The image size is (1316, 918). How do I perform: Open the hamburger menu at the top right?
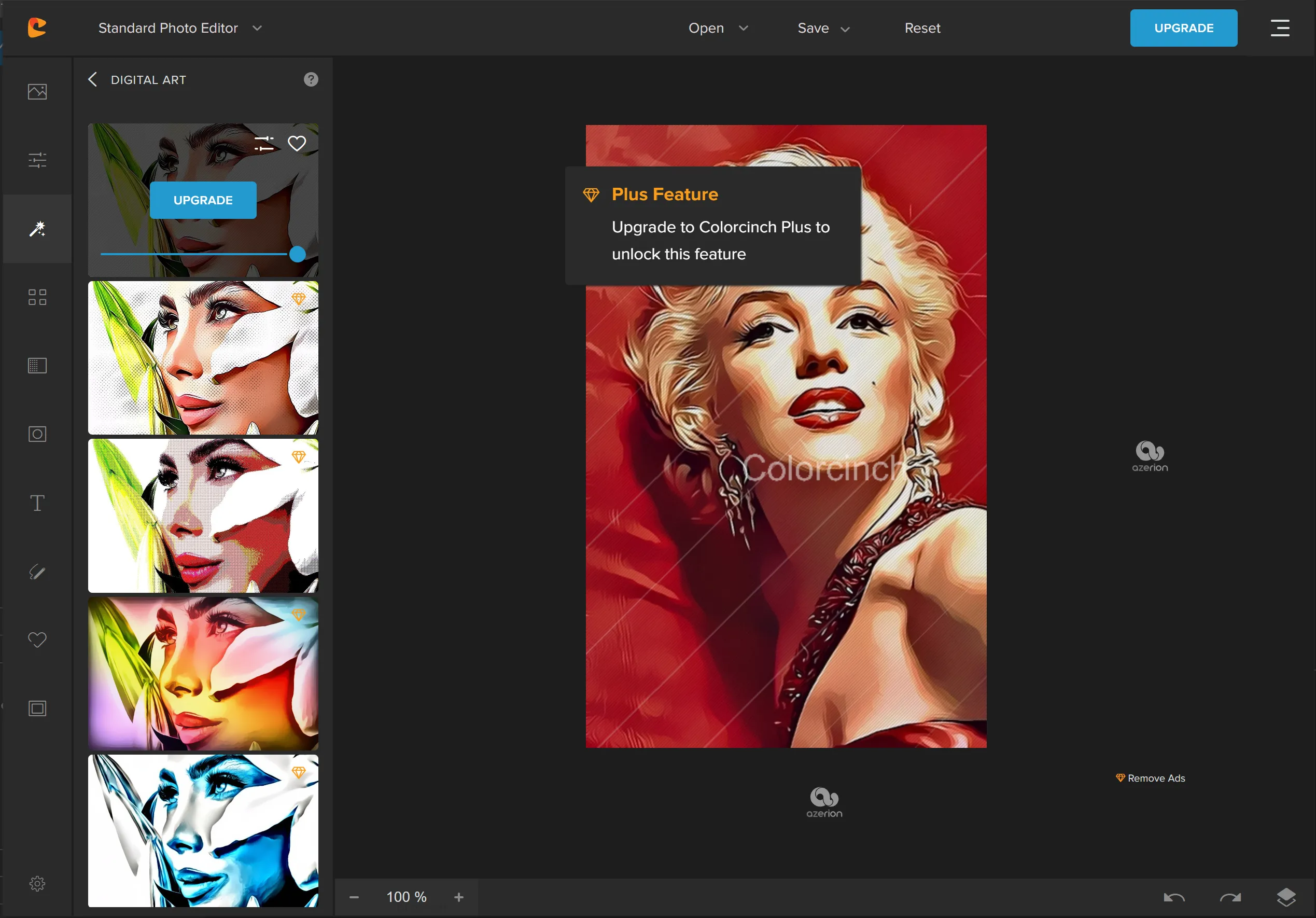(1280, 27)
